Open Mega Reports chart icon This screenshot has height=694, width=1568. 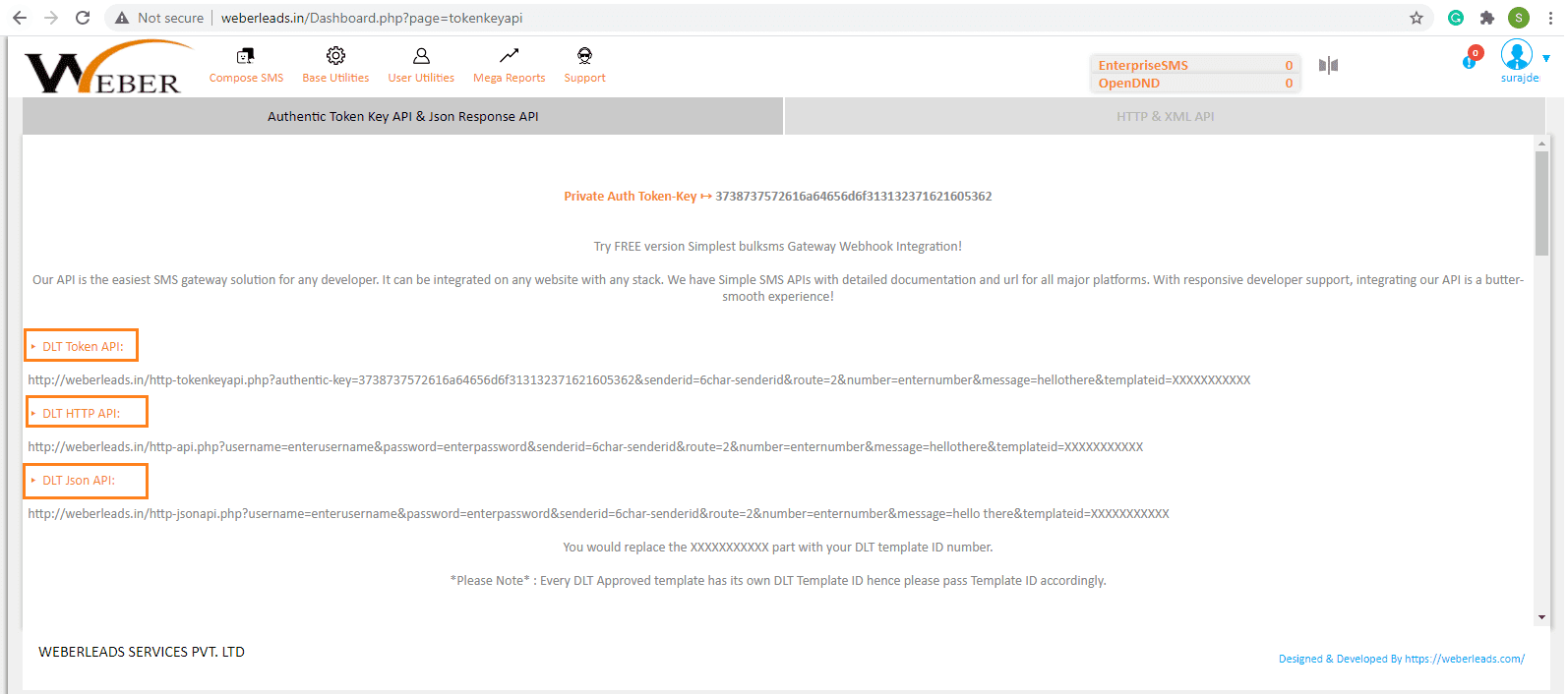509,56
